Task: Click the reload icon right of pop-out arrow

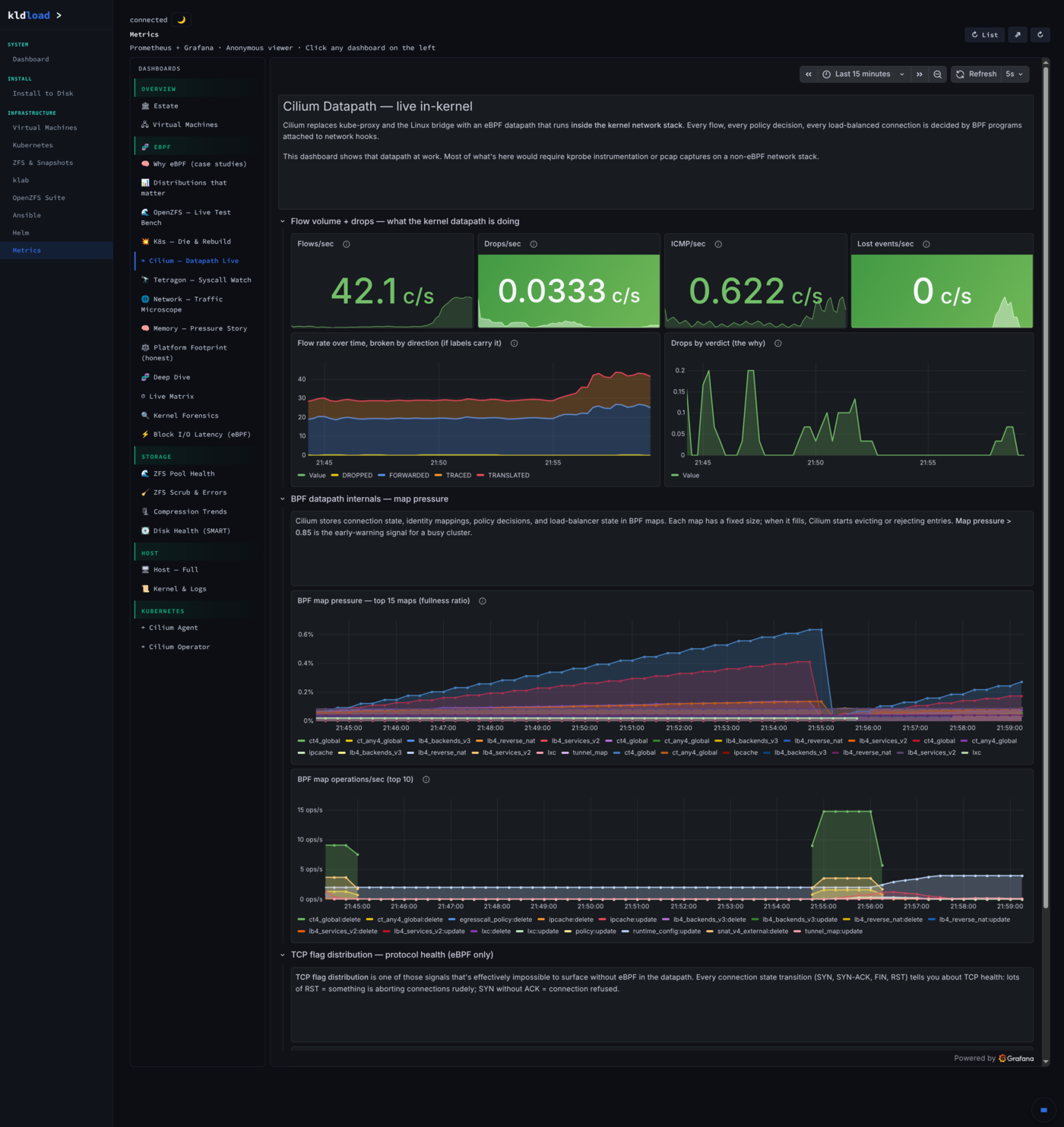Action: pyautogui.click(x=1040, y=34)
